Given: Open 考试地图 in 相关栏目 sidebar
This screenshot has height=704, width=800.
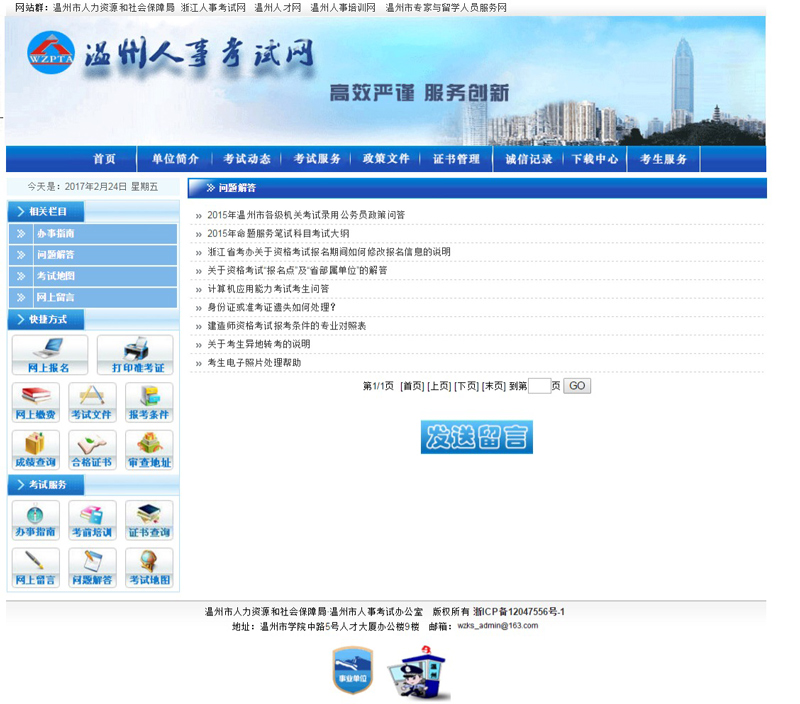Looking at the screenshot, I should click(x=93, y=276).
